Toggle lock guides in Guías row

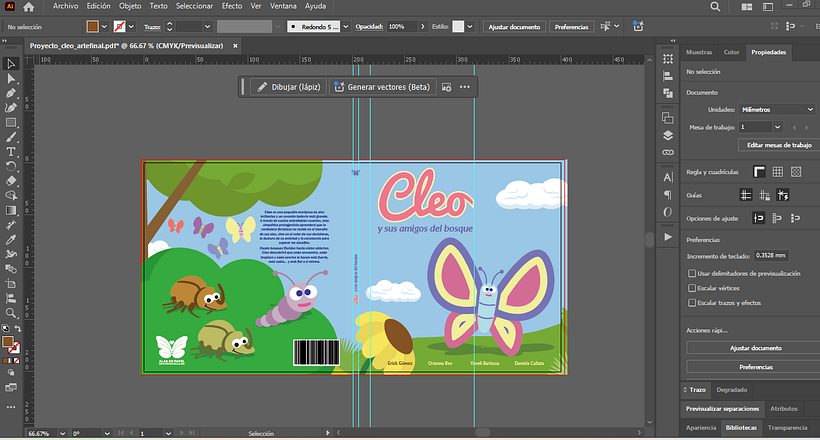pos(765,195)
